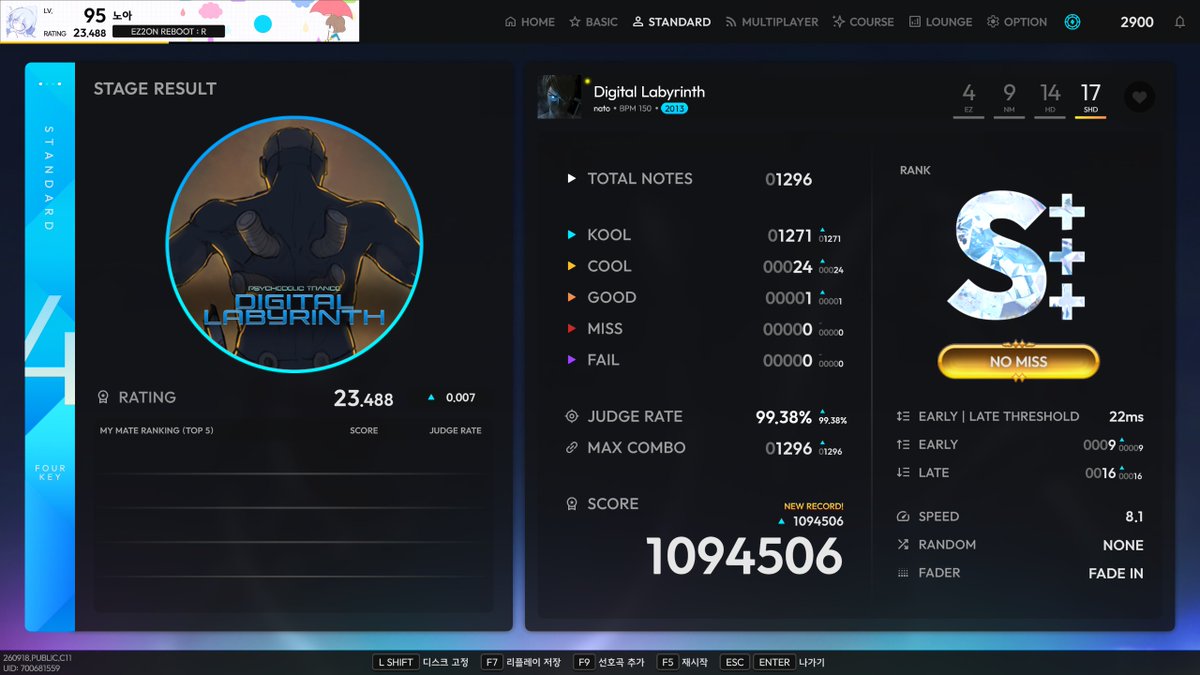This screenshot has width=1200, height=675.
Task: Click the SPEED gauge icon
Action: (903, 517)
